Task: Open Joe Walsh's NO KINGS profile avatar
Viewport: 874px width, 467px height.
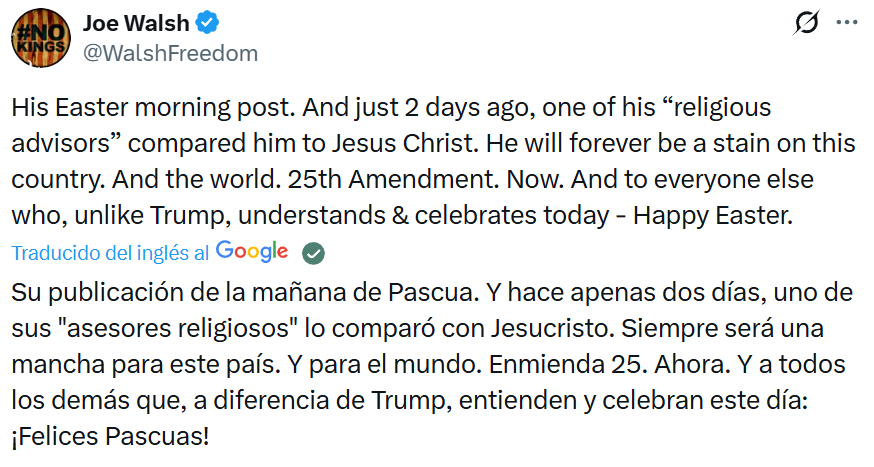Action: 39,39
